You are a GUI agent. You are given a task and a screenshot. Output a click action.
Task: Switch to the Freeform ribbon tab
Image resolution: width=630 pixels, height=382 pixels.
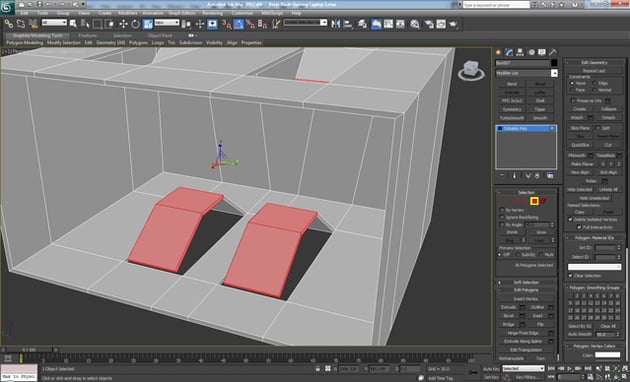coord(88,35)
